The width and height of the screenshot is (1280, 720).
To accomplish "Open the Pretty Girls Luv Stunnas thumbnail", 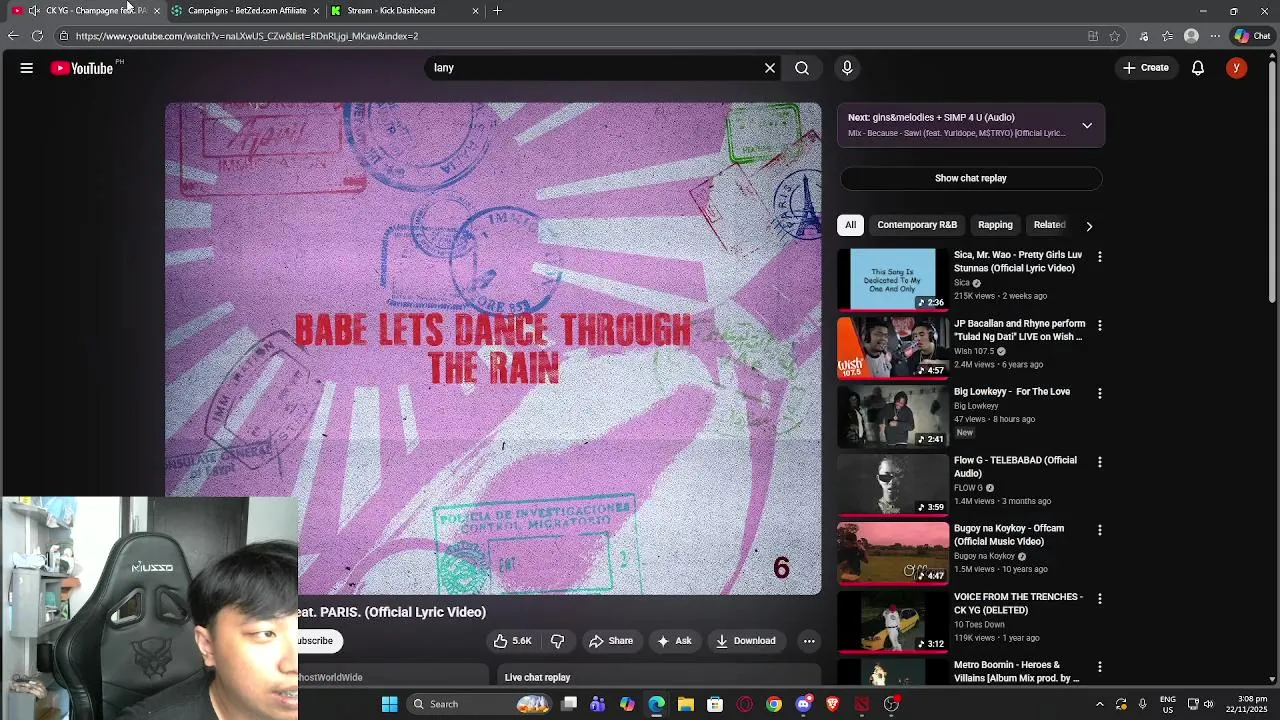I will coord(893,279).
